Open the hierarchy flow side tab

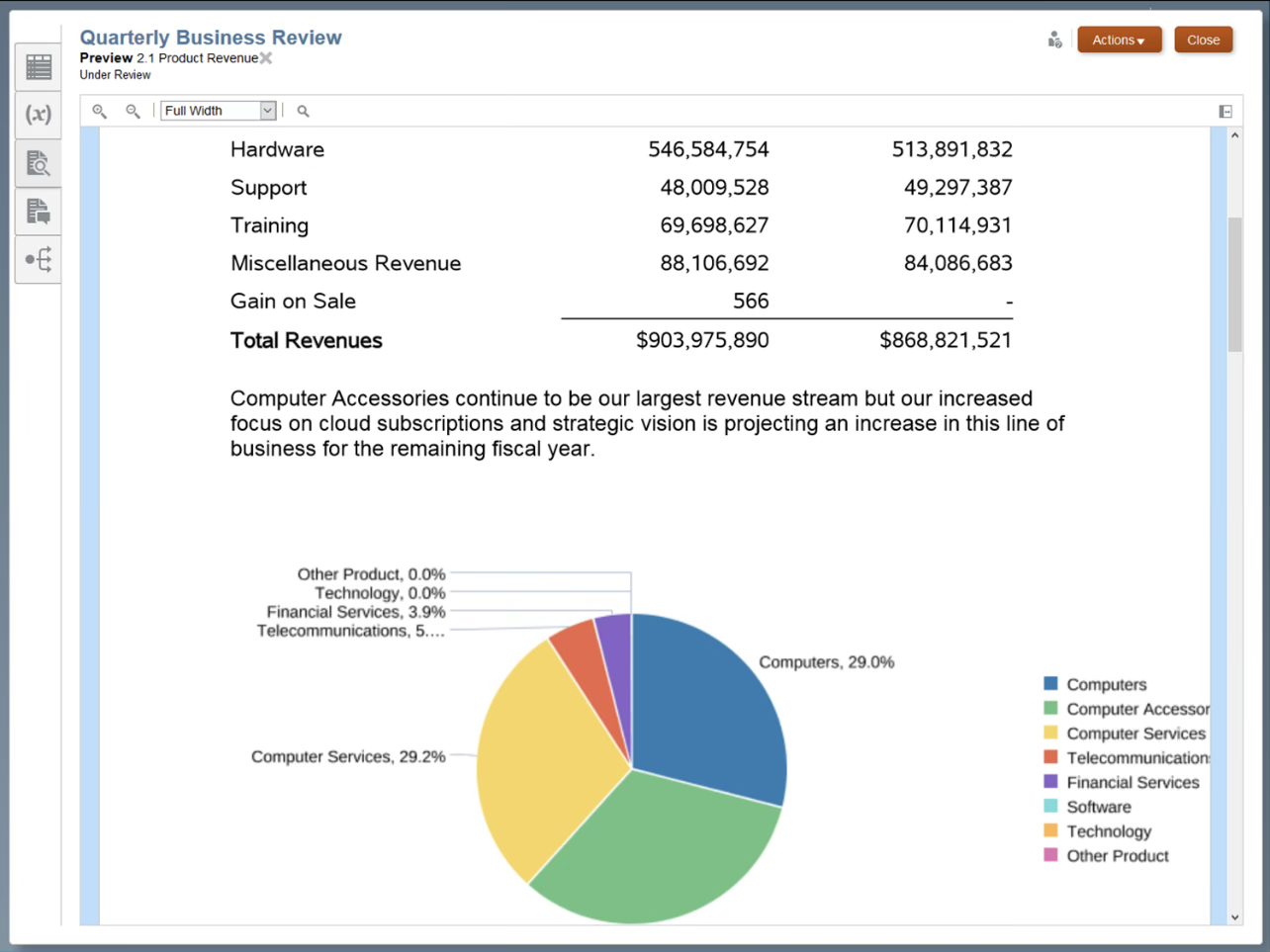click(39, 260)
